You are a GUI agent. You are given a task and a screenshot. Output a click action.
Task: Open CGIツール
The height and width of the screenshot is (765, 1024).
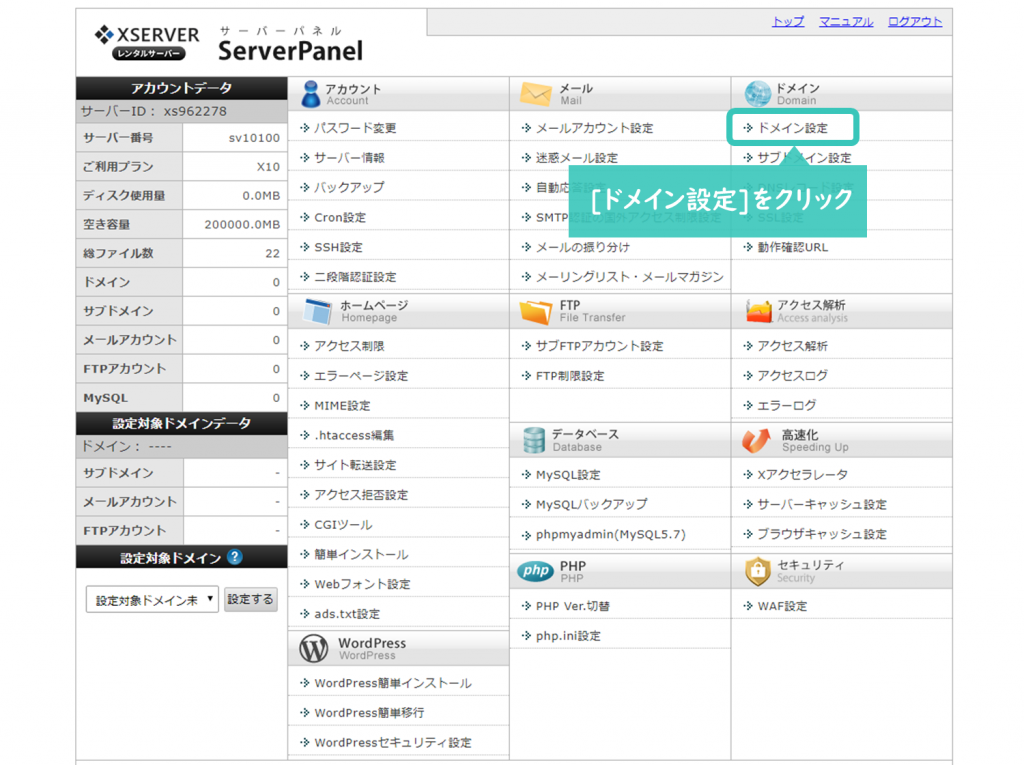click(x=344, y=525)
